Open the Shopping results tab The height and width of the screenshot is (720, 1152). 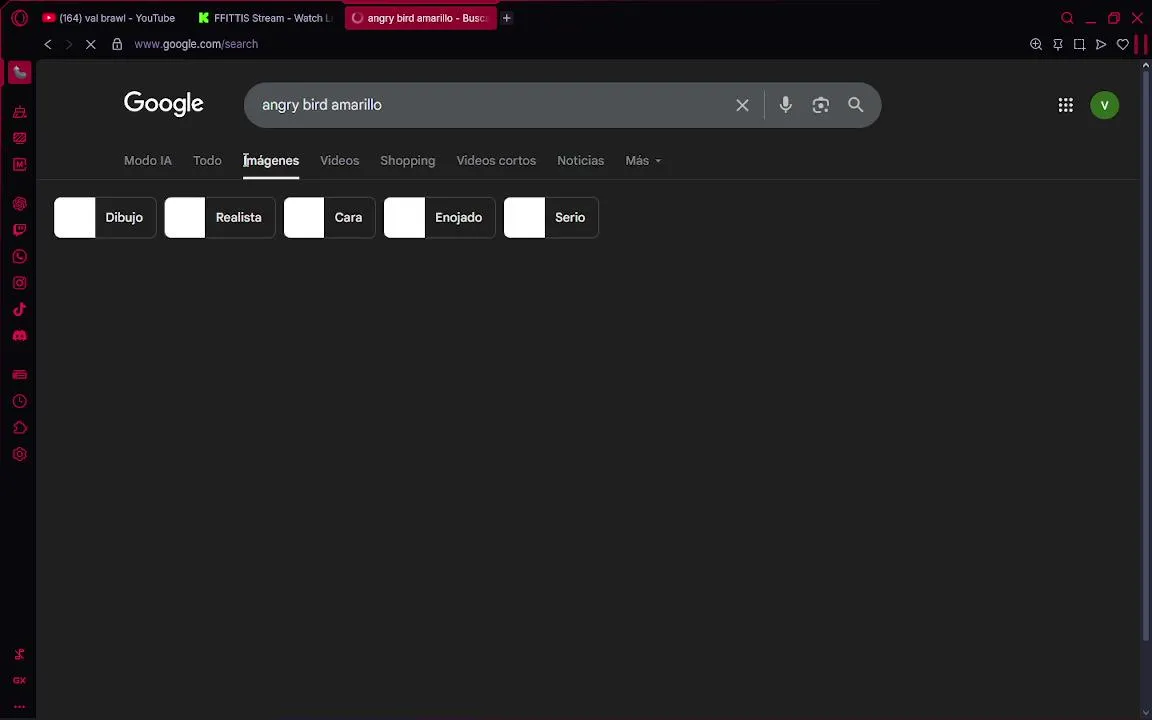408,160
